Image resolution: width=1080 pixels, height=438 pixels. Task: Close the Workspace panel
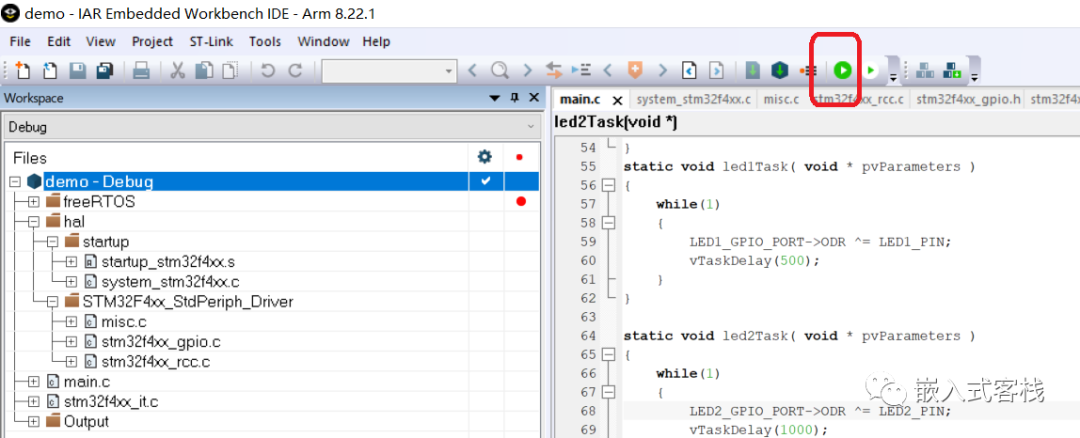coord(533,98)
